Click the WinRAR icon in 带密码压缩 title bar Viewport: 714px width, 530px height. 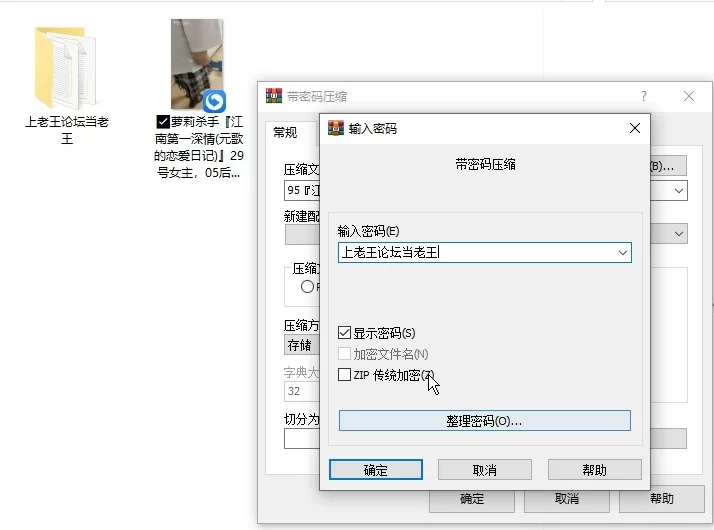click(x=273, y=96)
